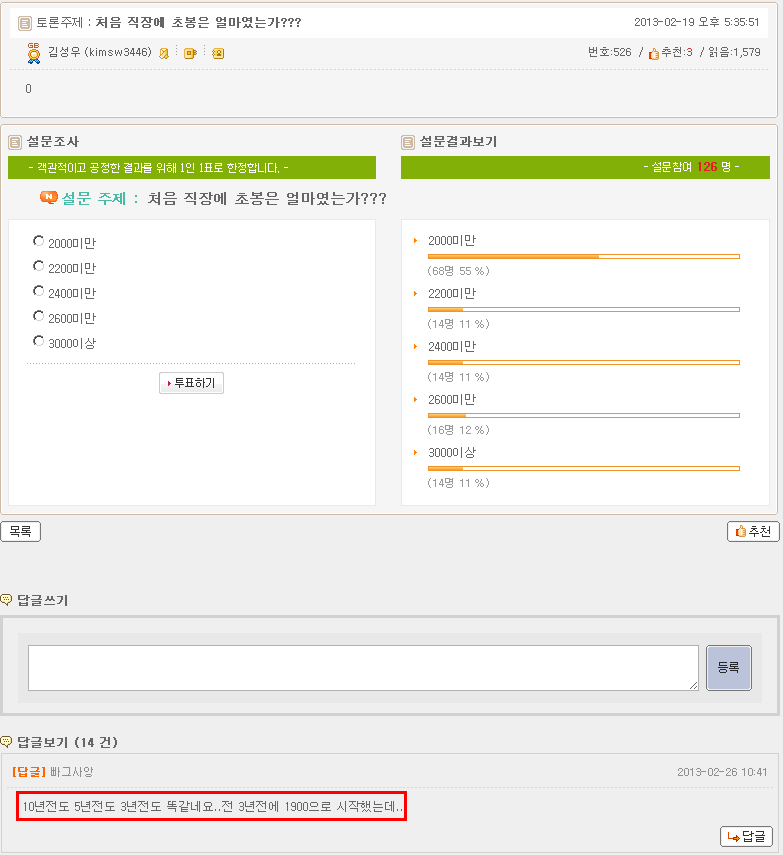Click the middle yellow icon after the username

tap(190, 53)
